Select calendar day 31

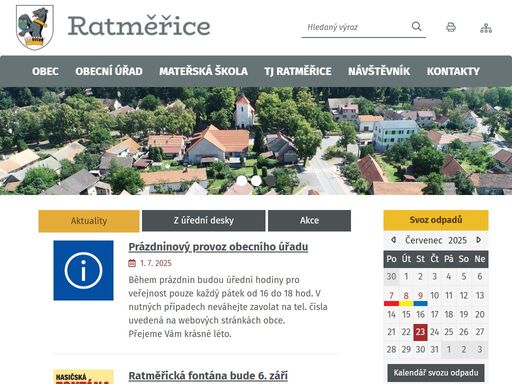click(434, 349)
